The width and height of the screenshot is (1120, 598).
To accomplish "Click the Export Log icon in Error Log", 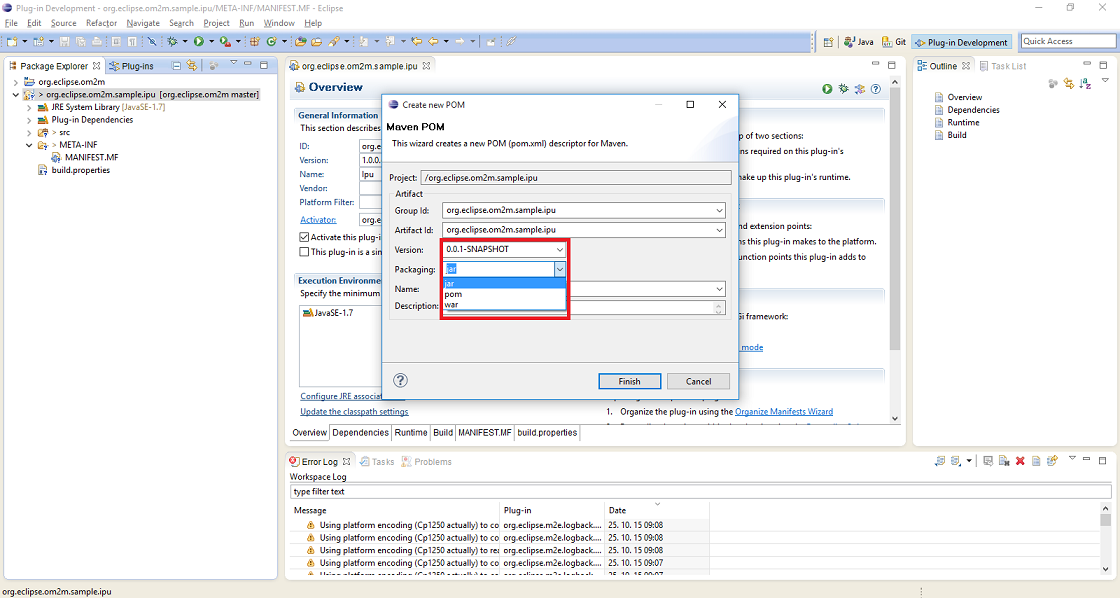I will click(940, 461).
